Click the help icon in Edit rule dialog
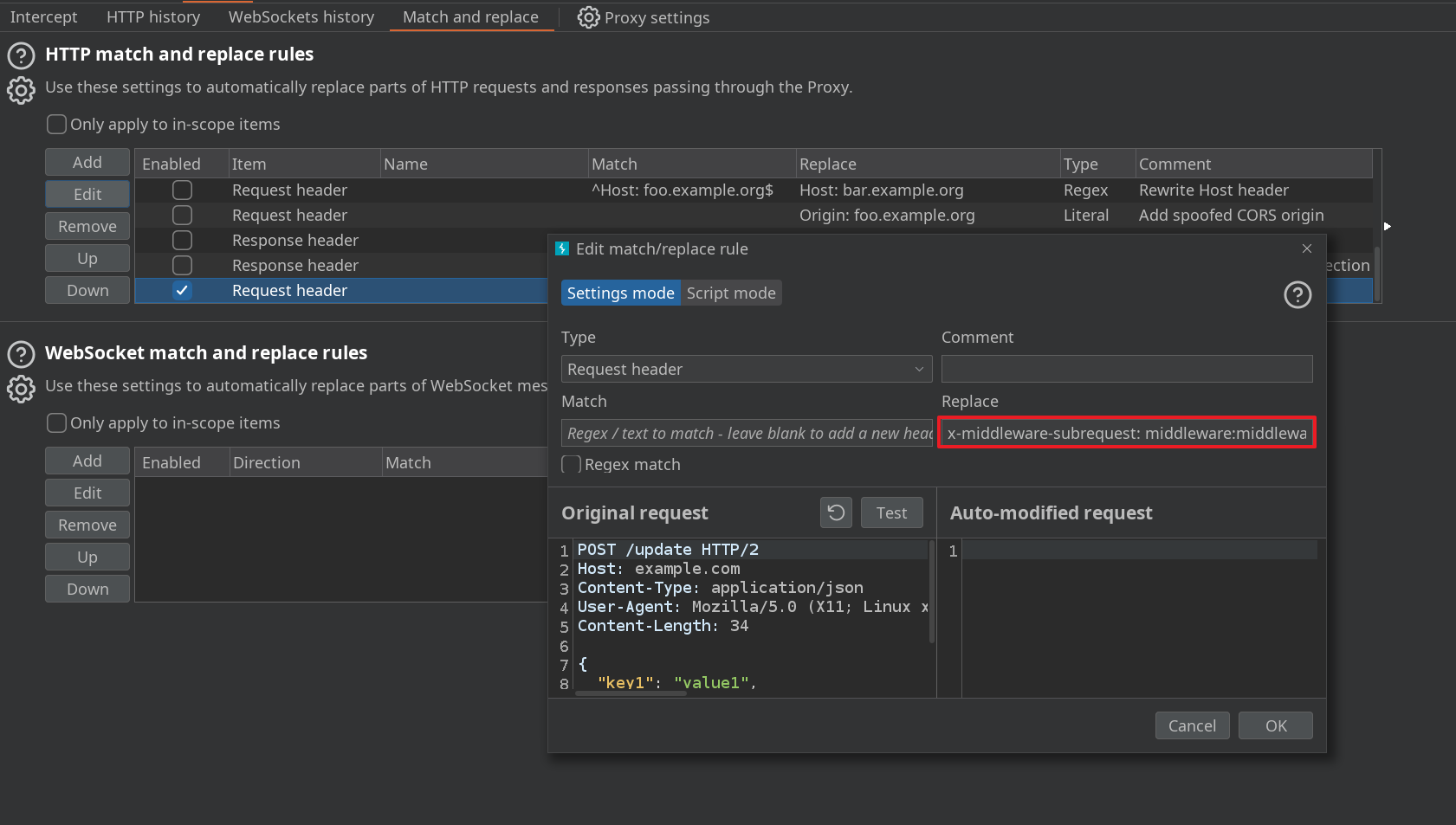Viewport: 1456px width, 825px height. (1297, 295)
